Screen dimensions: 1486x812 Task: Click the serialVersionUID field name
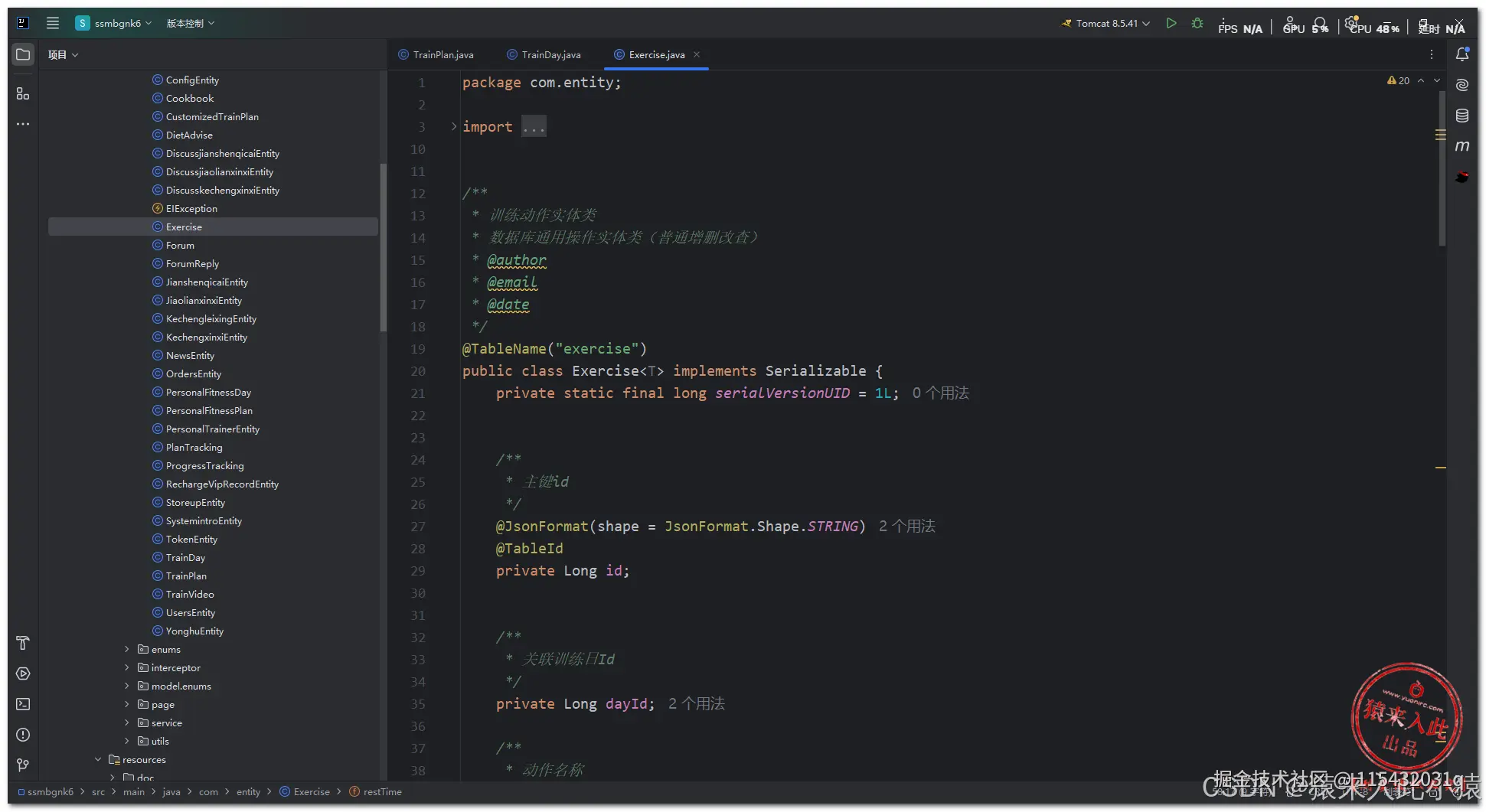782,393
